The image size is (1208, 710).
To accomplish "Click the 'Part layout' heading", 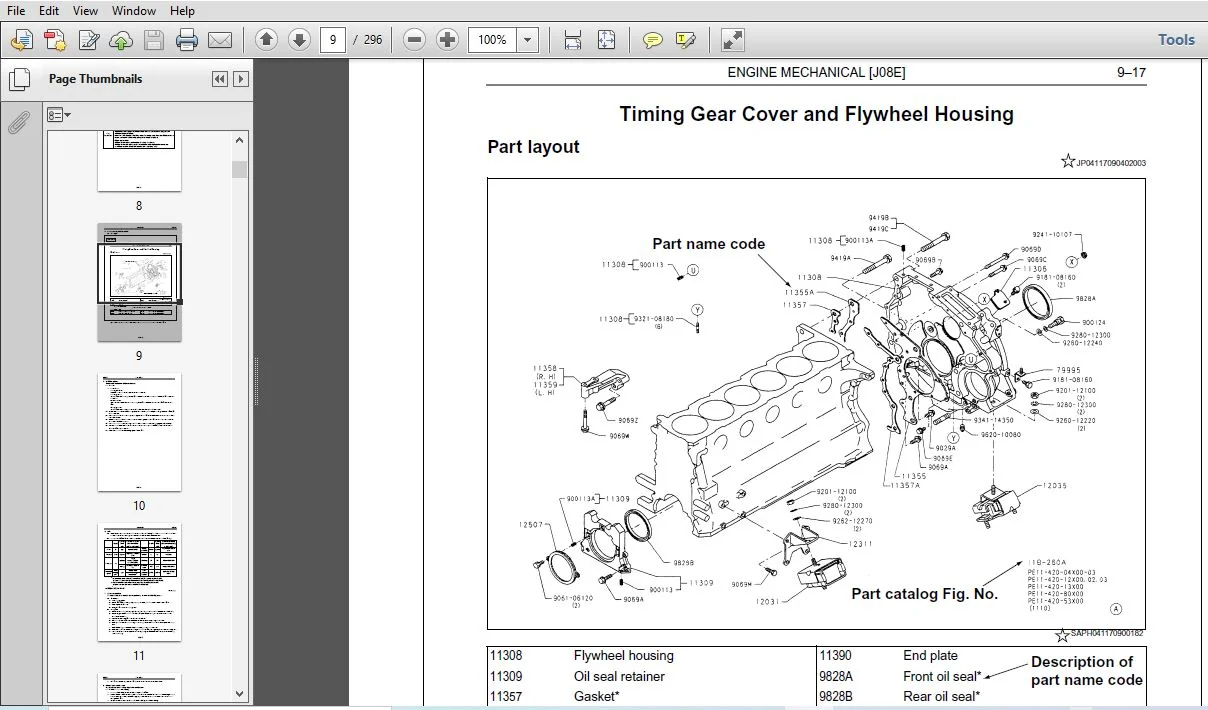I will pos(533,147).
